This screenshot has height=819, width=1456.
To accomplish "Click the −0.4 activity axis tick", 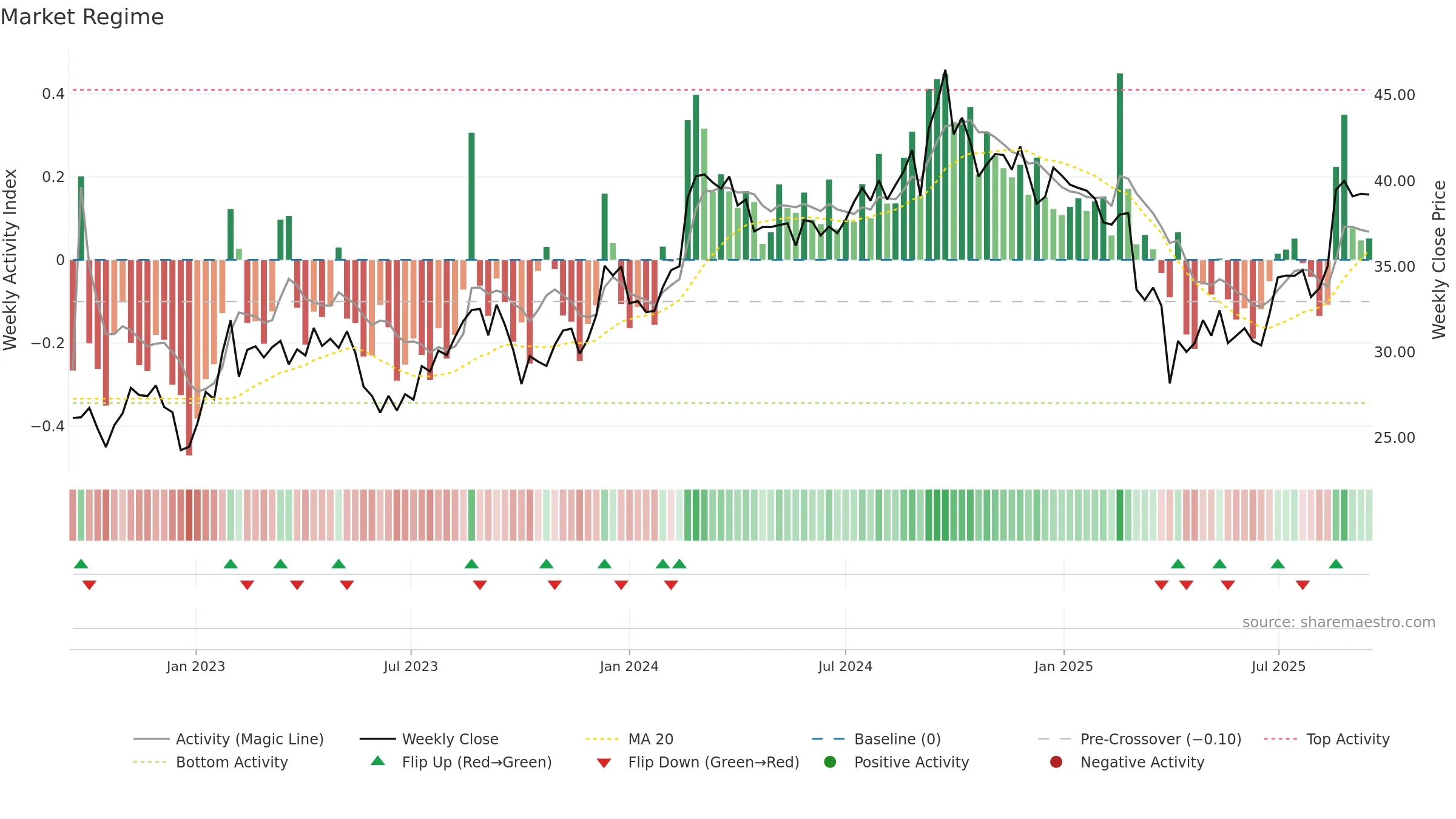I will pyautogui.click(x=47, y=426).
